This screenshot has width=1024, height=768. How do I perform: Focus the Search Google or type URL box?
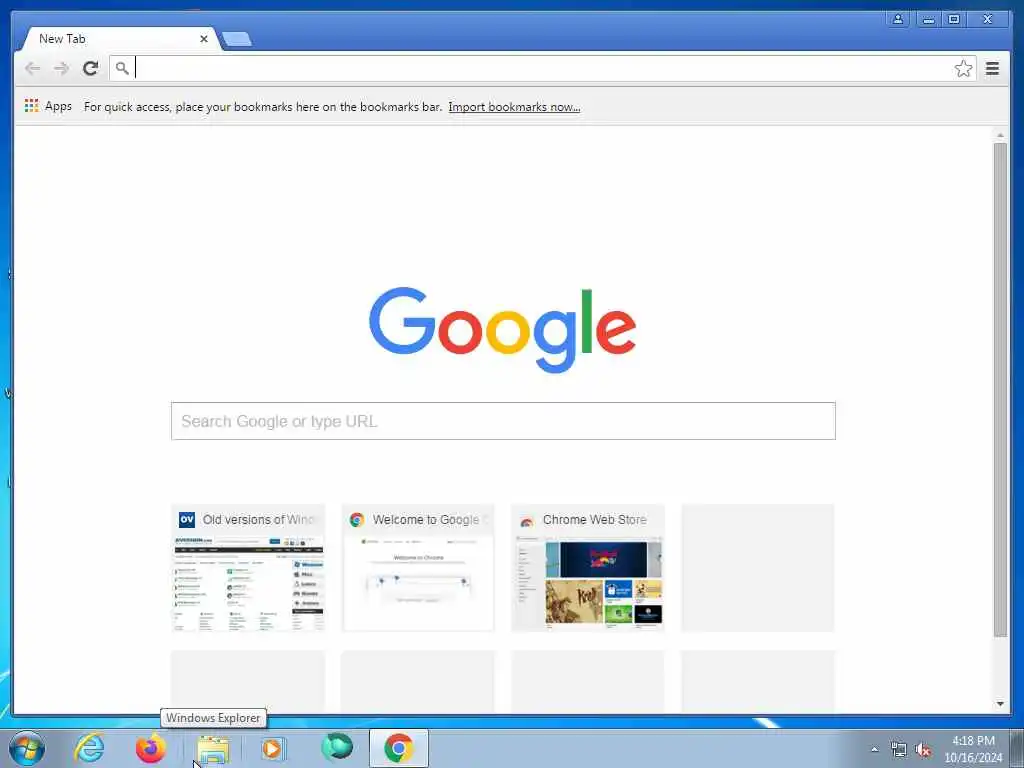click(503, 421)
